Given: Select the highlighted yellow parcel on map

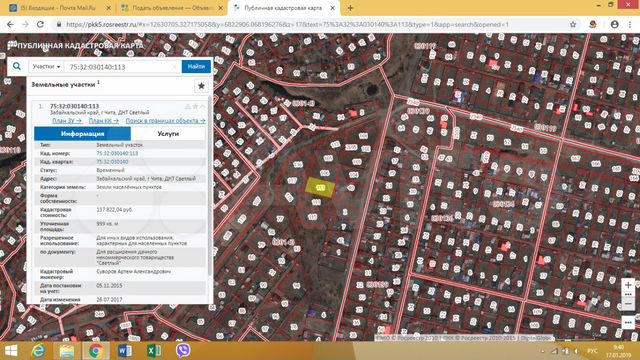Looking at the screenshot, I should [320, 188].
